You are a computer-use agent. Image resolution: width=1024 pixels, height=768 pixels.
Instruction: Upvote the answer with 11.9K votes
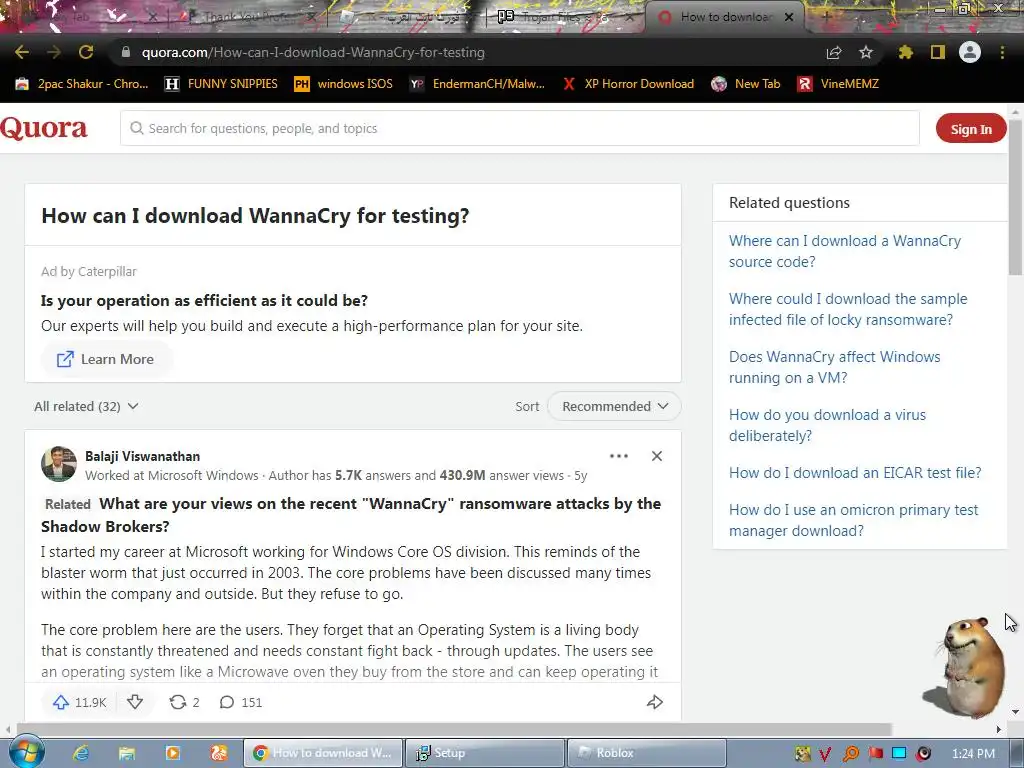(79, 702)
